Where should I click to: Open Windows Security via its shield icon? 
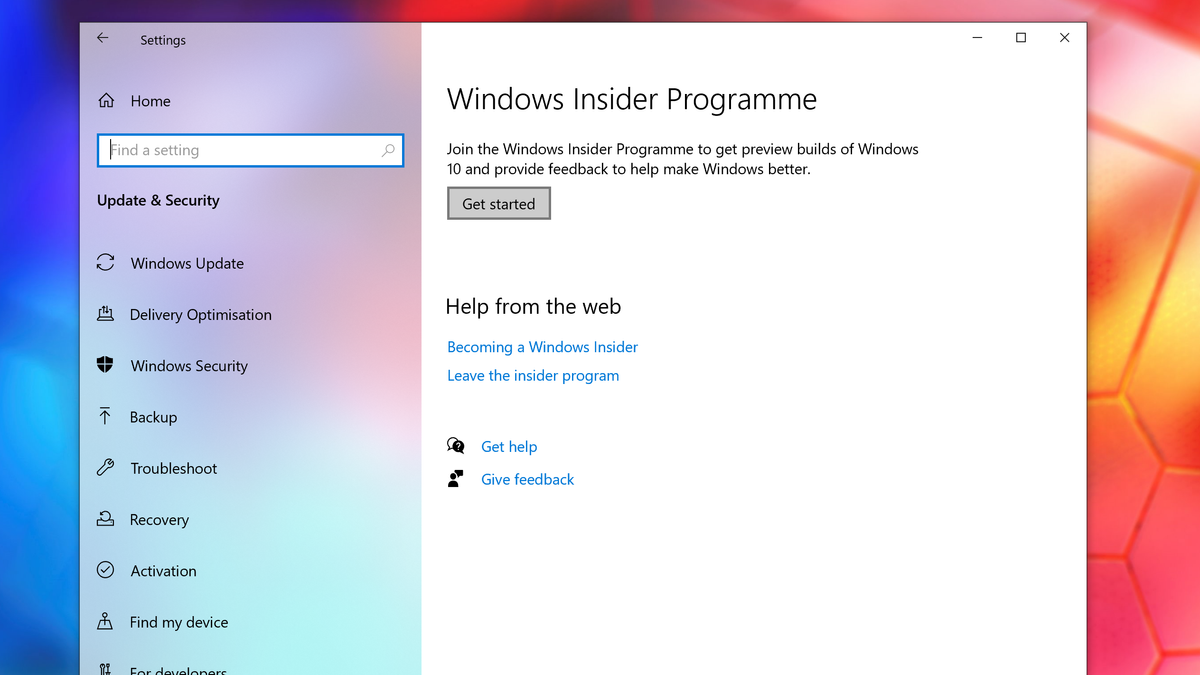105,365
